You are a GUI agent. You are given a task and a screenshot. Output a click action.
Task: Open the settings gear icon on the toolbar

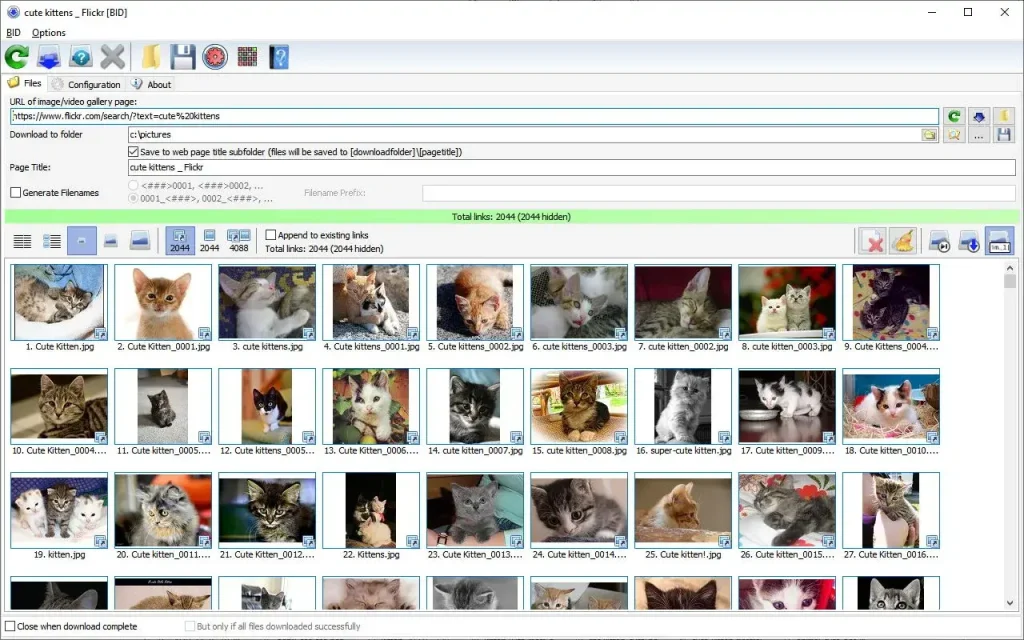(214, 56)
